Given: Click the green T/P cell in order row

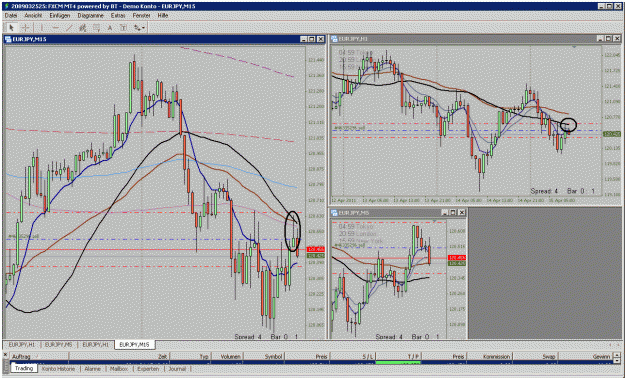Looking at the screenshot, I should tap(399, 362).
